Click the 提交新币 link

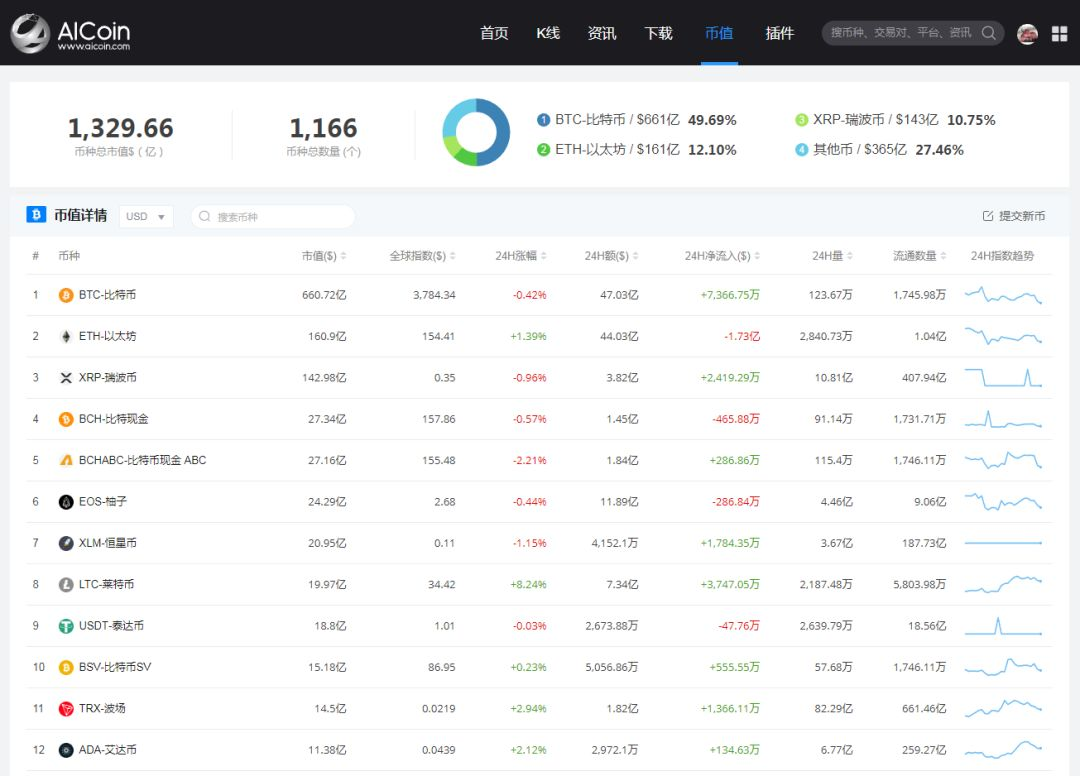[x=1014, y=216]
